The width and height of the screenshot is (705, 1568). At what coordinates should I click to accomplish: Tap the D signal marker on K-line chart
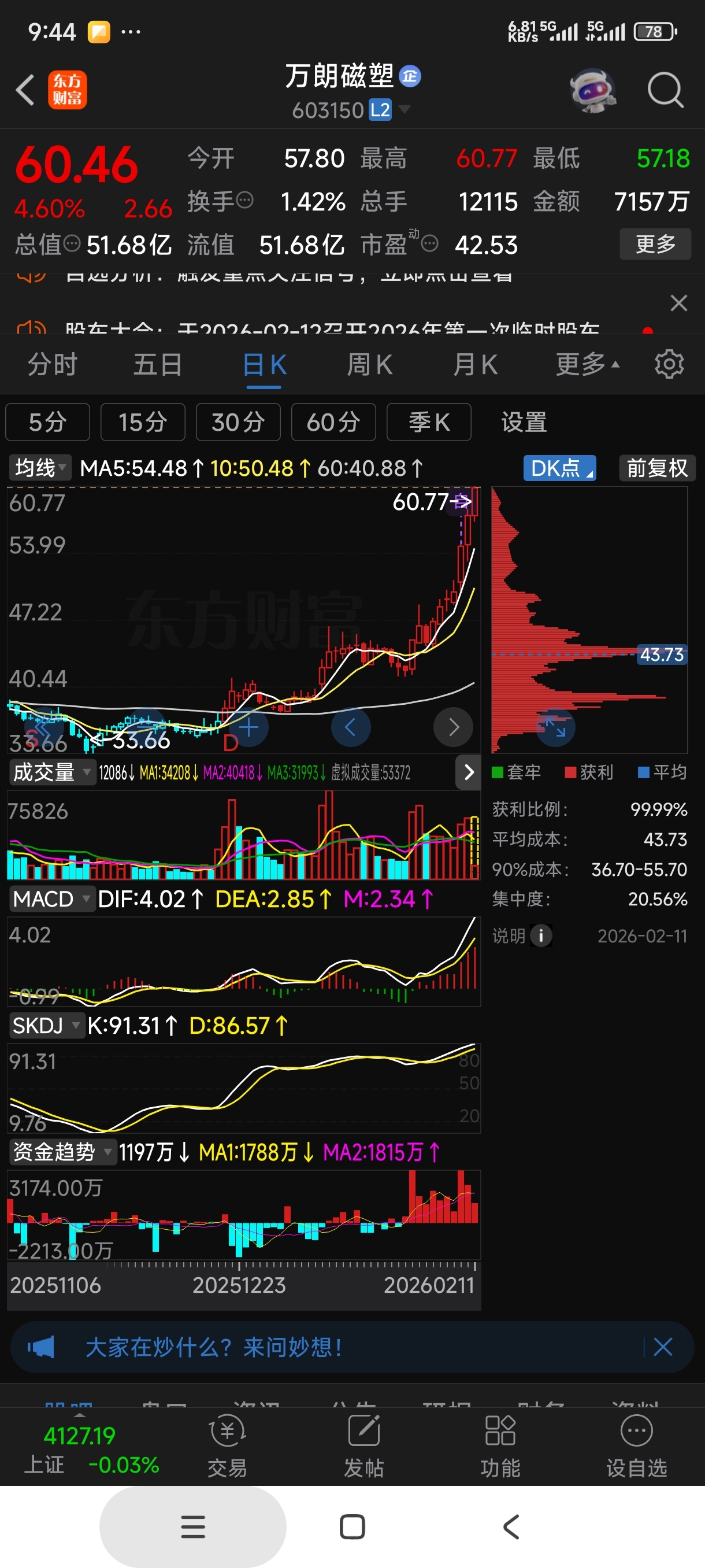[231, 742]
